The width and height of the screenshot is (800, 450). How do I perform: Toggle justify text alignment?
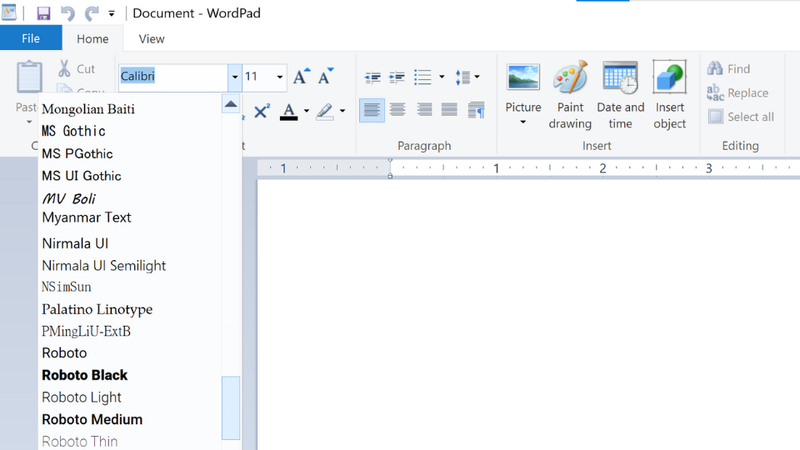click(x=449, y=110)
